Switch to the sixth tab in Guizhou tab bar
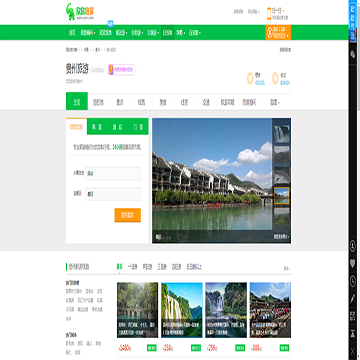Screen dimensions: 360x360 point(184,103)
